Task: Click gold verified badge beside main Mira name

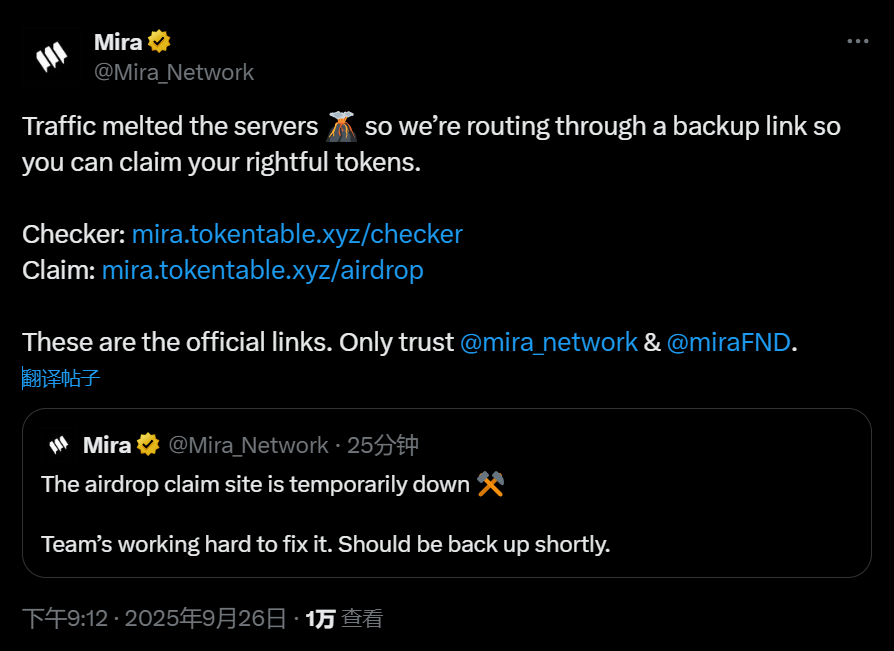Action: click(x=160, y=42)
